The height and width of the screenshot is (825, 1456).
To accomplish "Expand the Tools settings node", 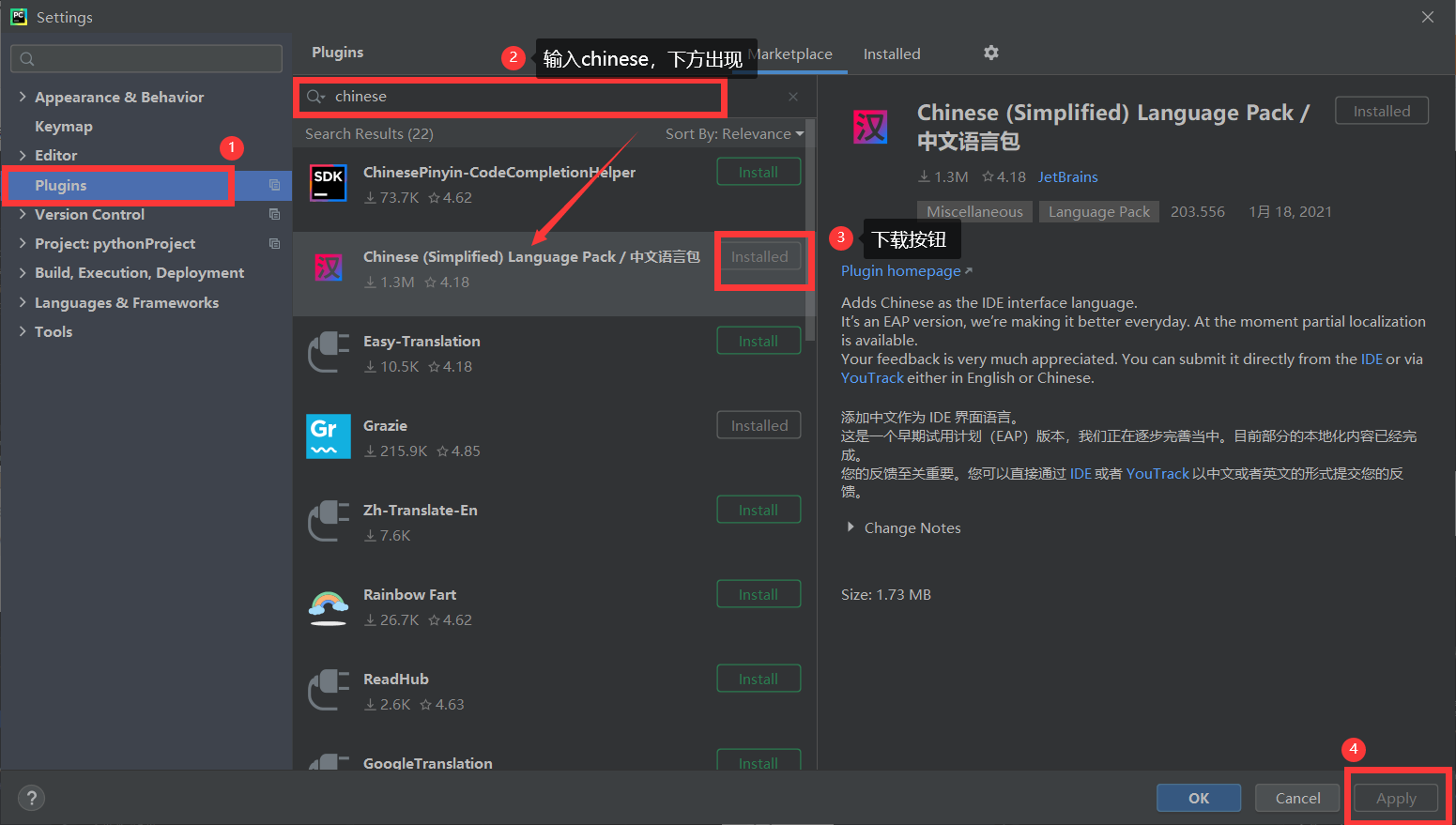I will (x=23, y=331).
